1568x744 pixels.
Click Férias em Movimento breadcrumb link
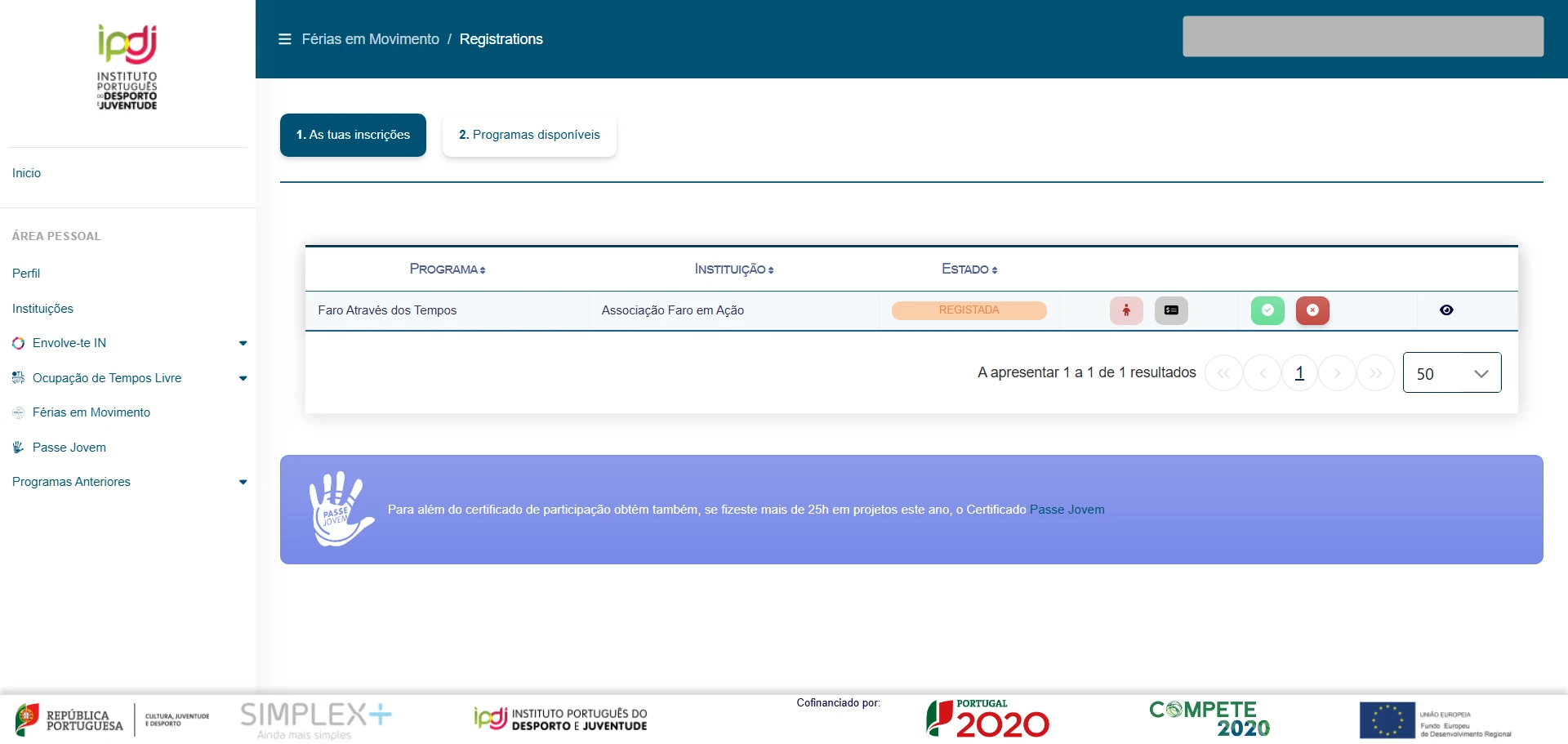pyautogui.click(x=370, y=39)
